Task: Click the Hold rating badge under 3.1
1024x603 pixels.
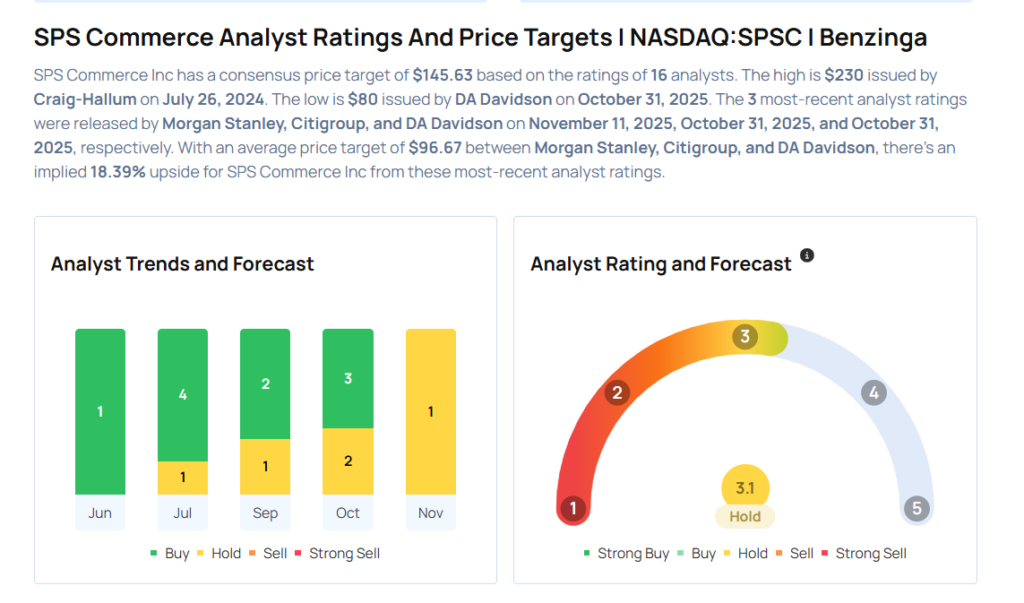Action: 745,517
